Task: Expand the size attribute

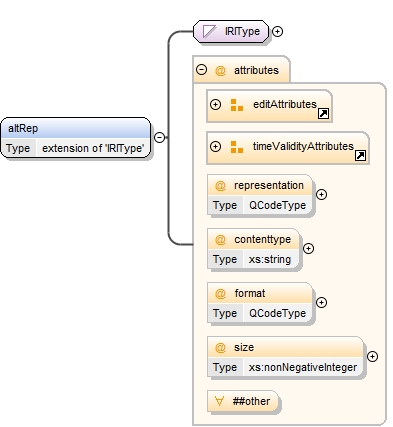Action: tap(372, 357)
